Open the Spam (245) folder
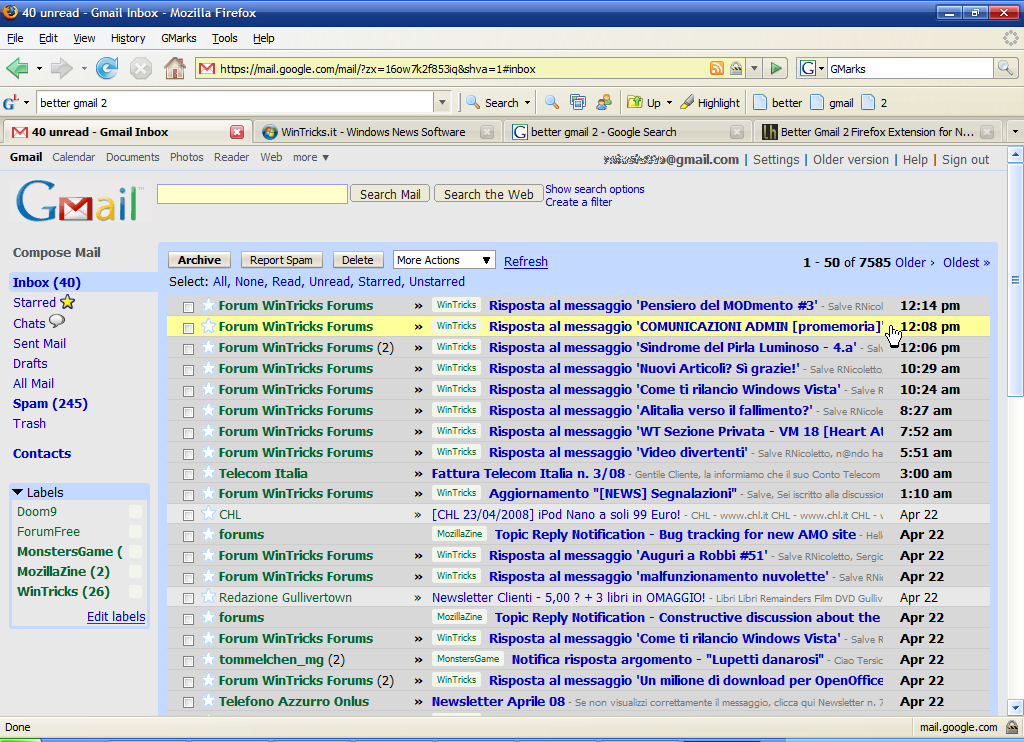The width and height of the screenshot is (1024, 742). point(50,403)
